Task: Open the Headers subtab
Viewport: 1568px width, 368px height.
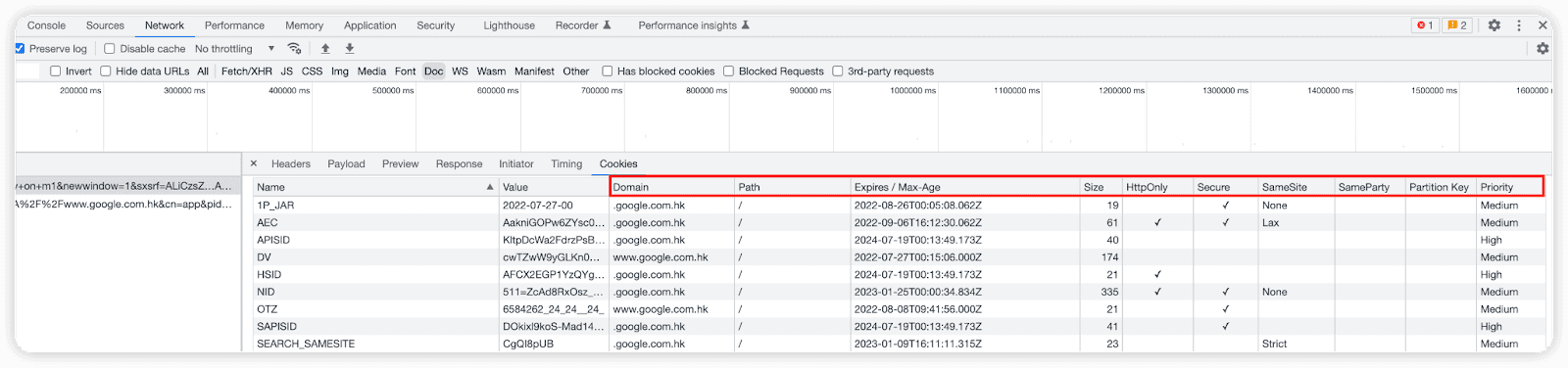Action: click(291, 163)
